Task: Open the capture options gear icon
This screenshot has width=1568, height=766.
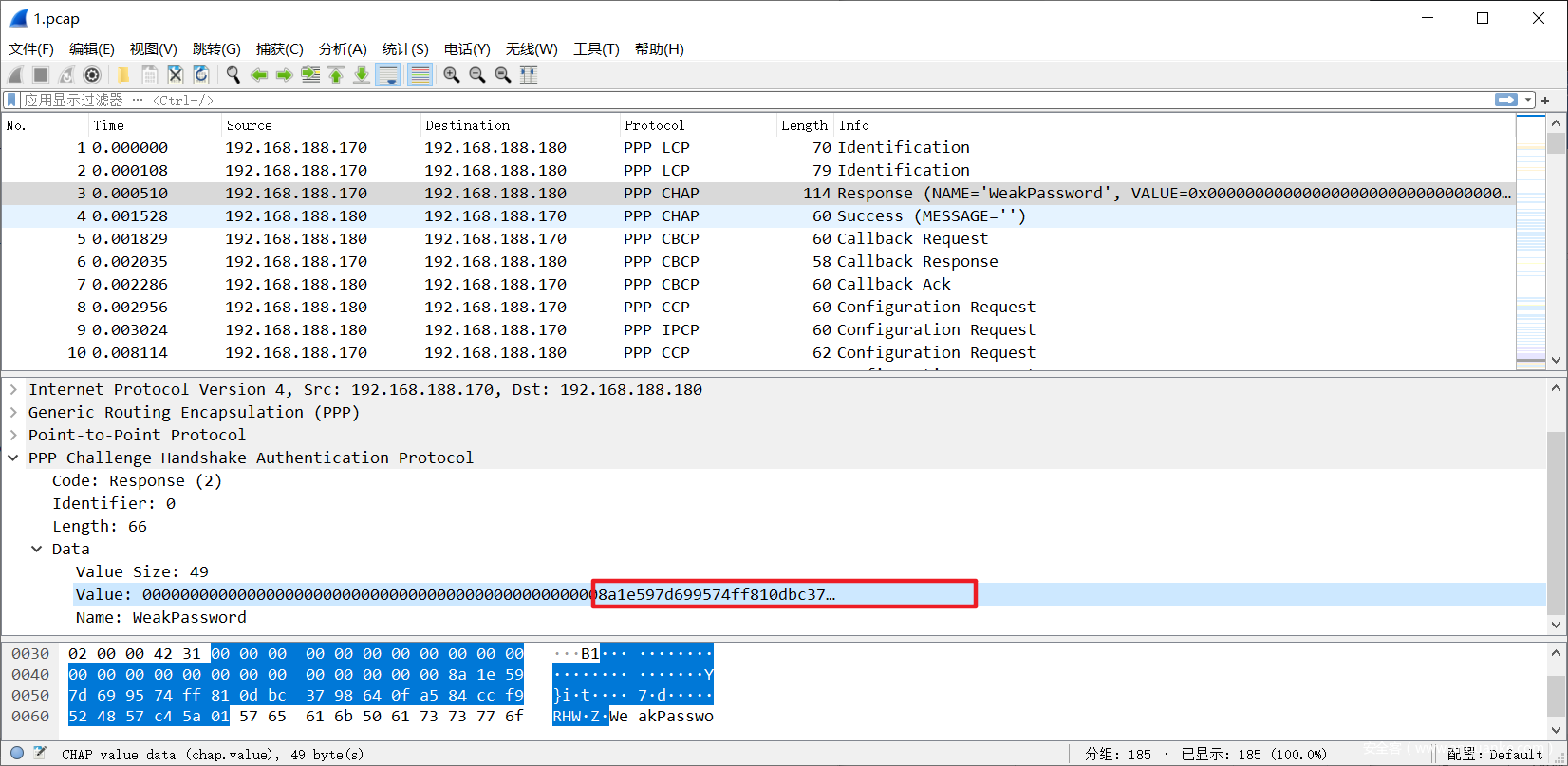Action: coord(92,75)
